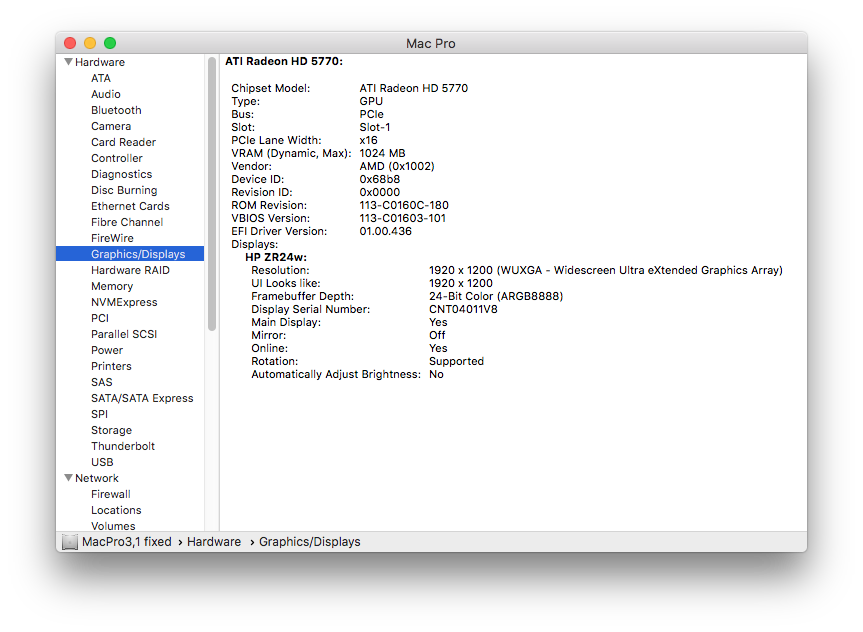863x632 pixels.
Task: Show FireWire information
Action: click(x=112, y=238)
